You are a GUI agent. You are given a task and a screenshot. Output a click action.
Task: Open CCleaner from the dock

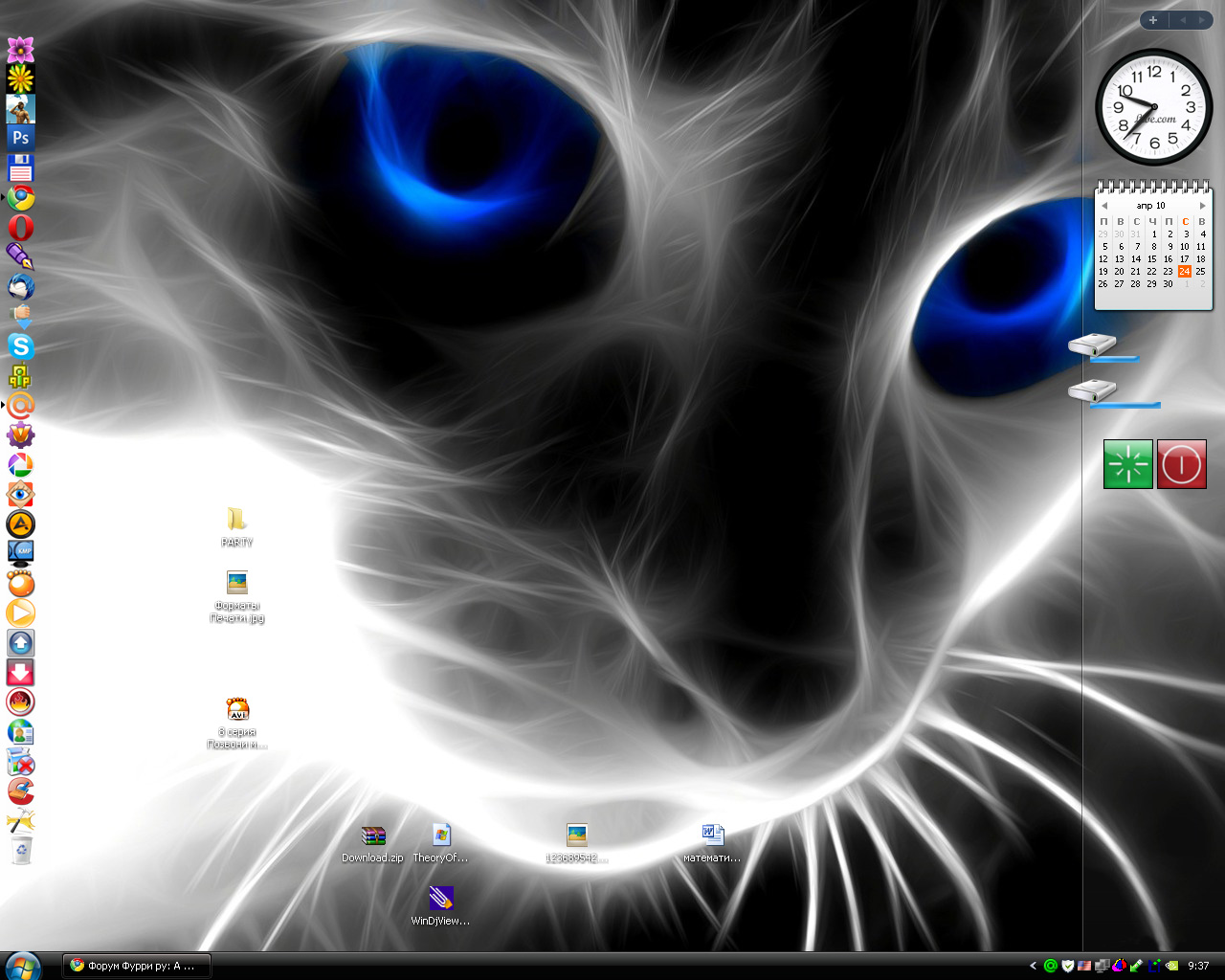20,791
